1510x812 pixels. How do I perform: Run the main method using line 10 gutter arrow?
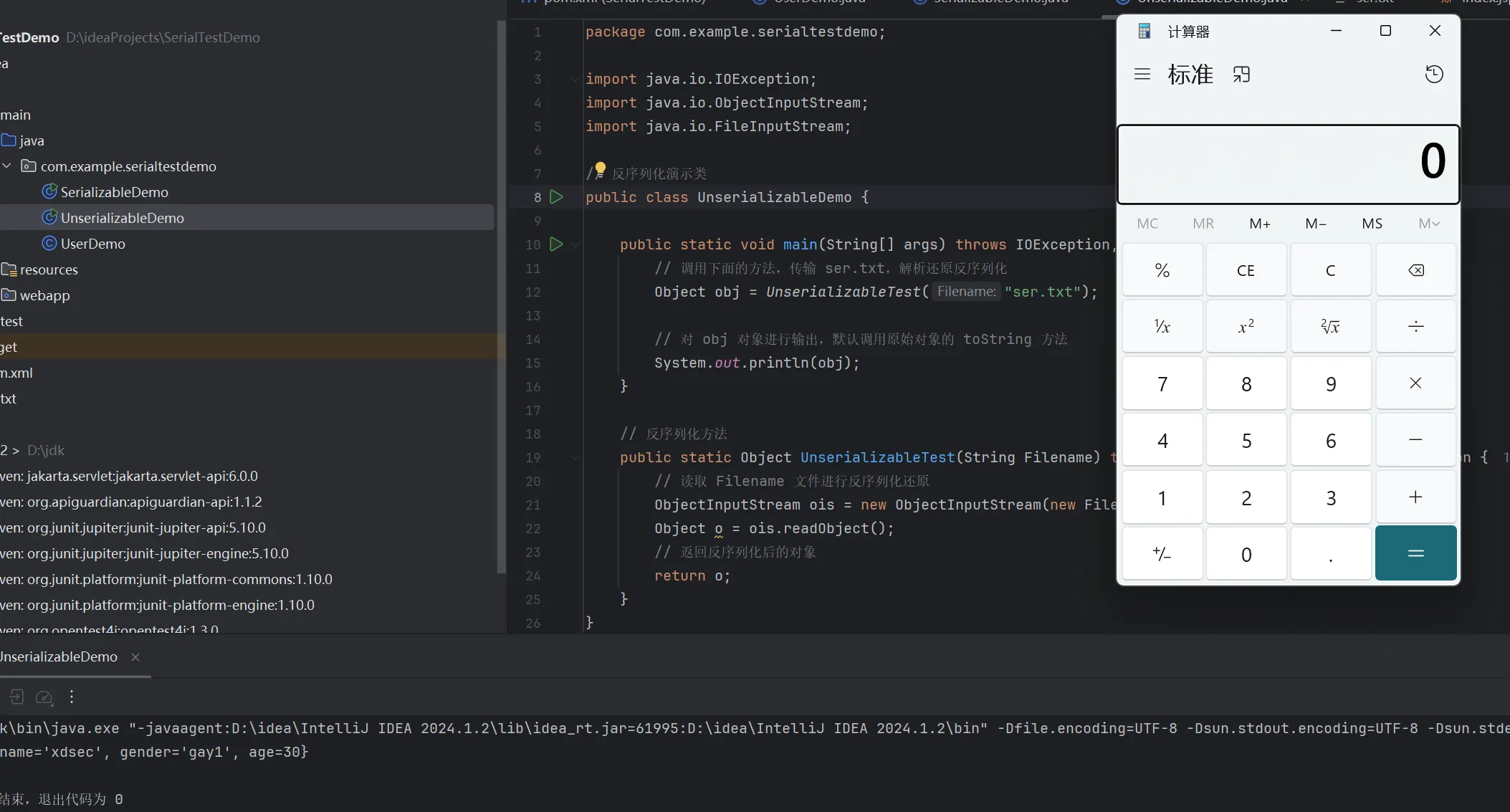tap(556, 244)
